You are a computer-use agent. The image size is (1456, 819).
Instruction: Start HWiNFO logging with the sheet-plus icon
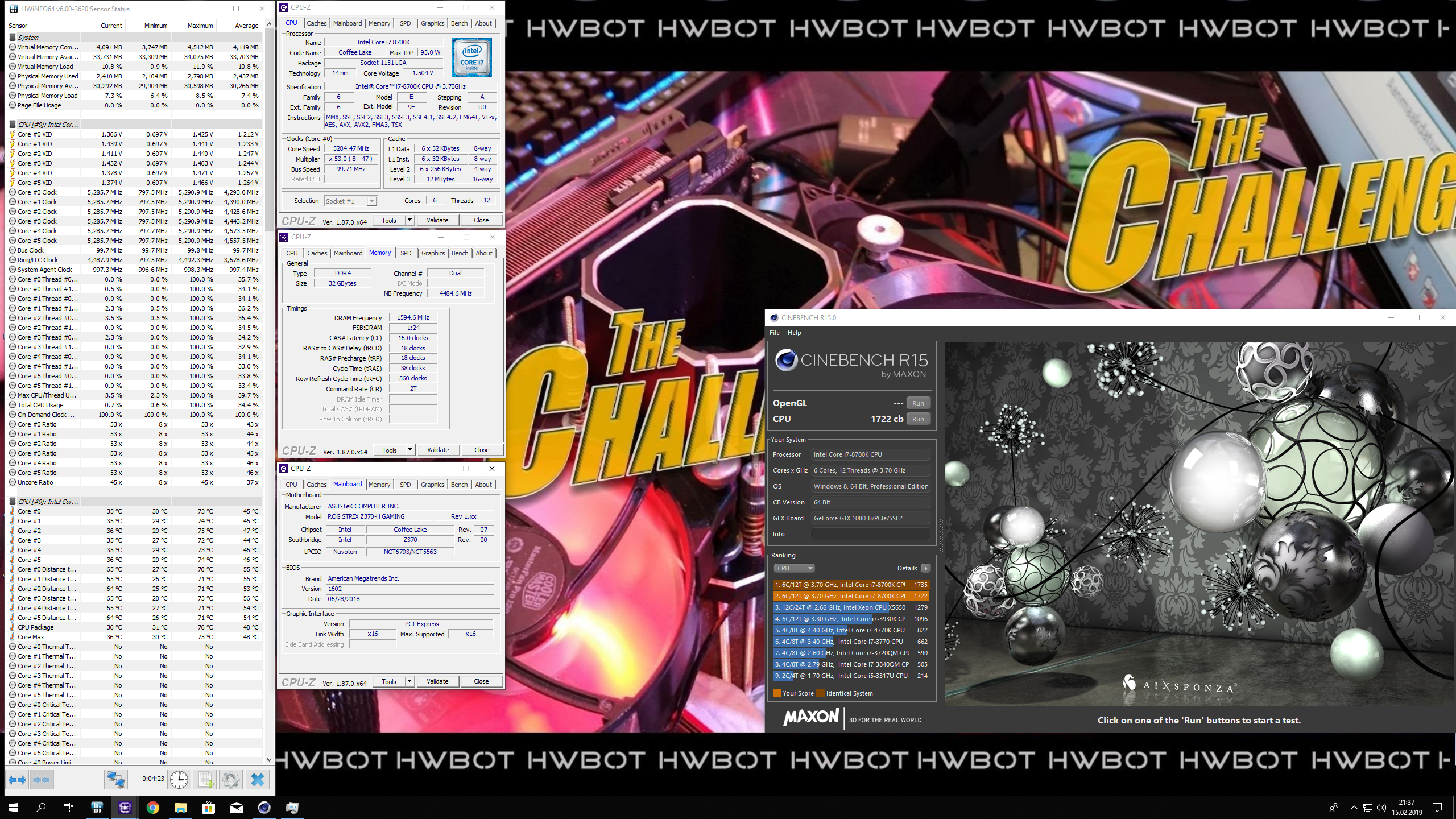[205, 779]
